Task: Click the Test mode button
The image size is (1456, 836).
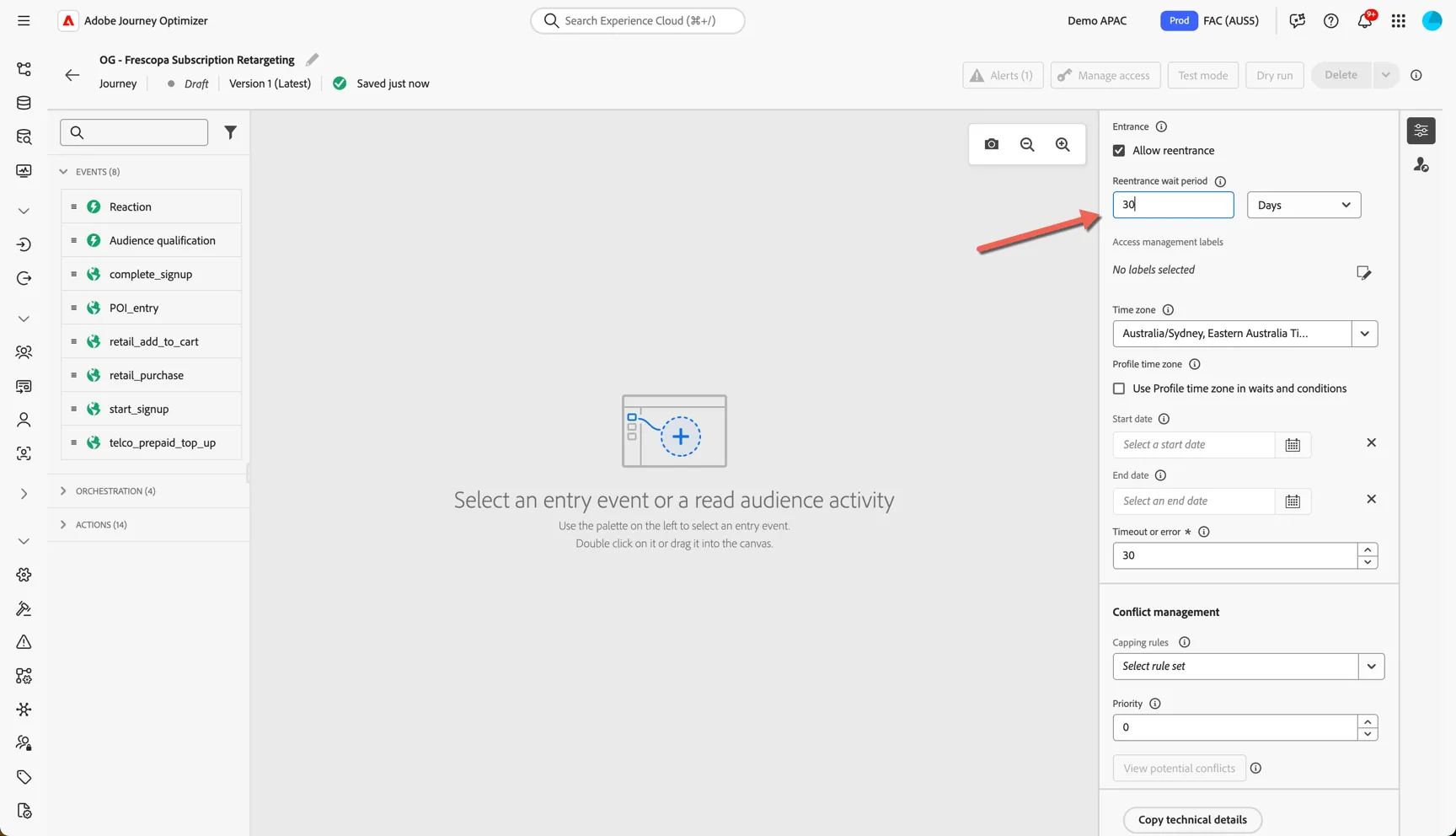Action: pos(1202,75)
